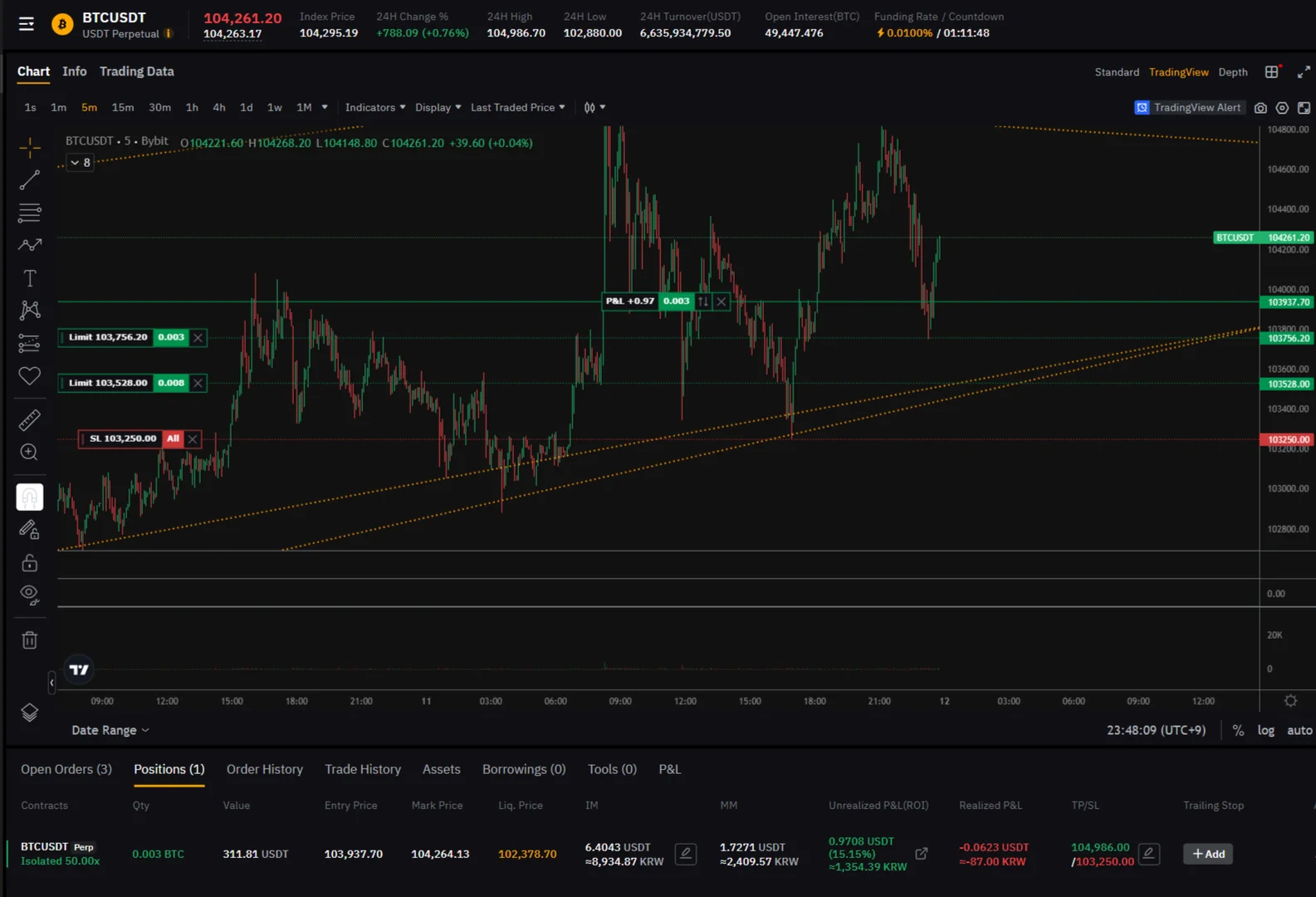Open the long/short position forecasting tool

pos(30,343)
